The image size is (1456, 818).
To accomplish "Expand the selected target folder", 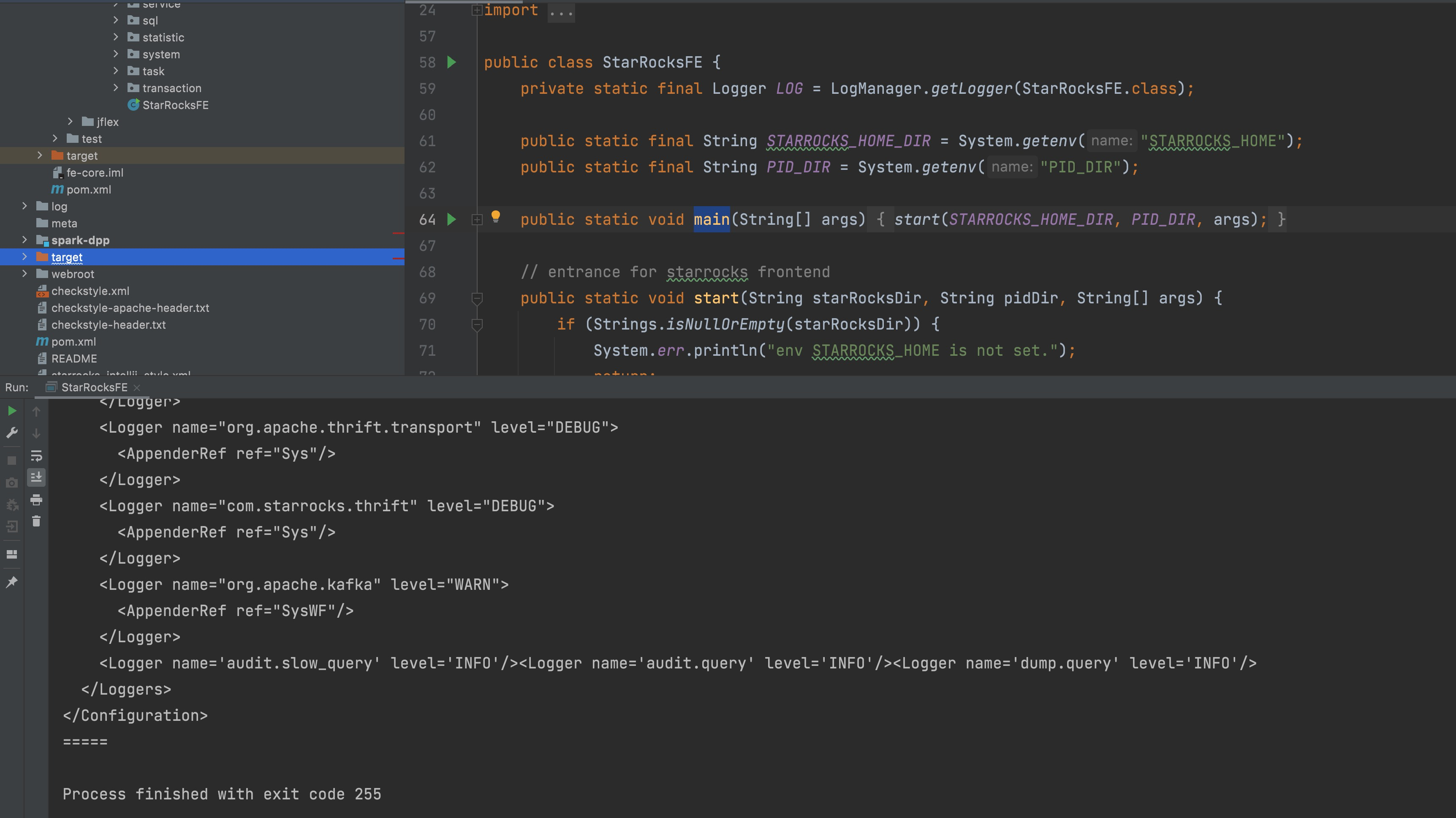I will point(24,257).
